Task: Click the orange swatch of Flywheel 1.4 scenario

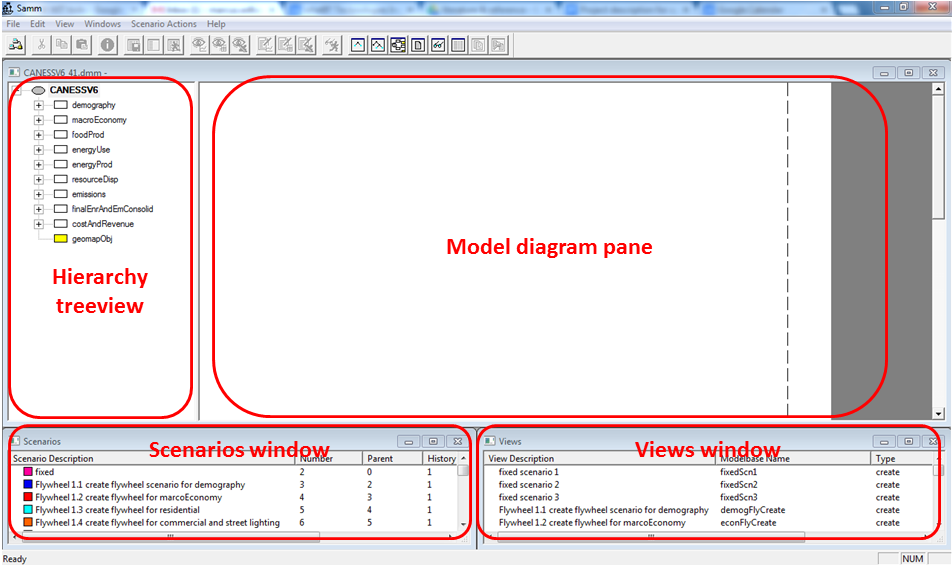Action: [x=27, y=522]
